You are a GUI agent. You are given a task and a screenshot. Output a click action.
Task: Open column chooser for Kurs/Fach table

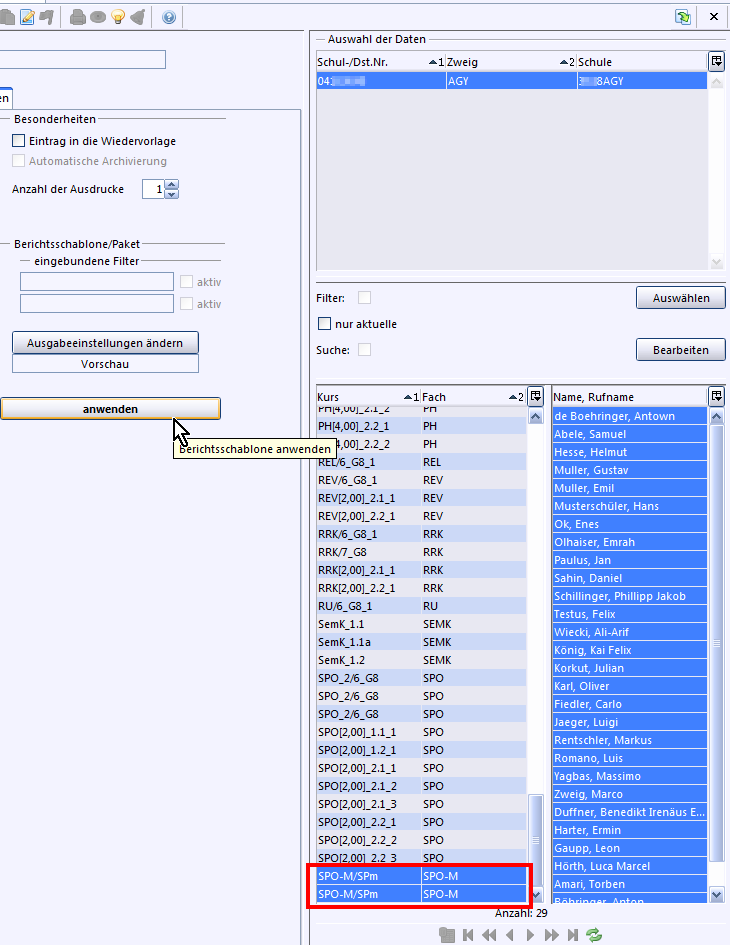click(x=535, y=397)
